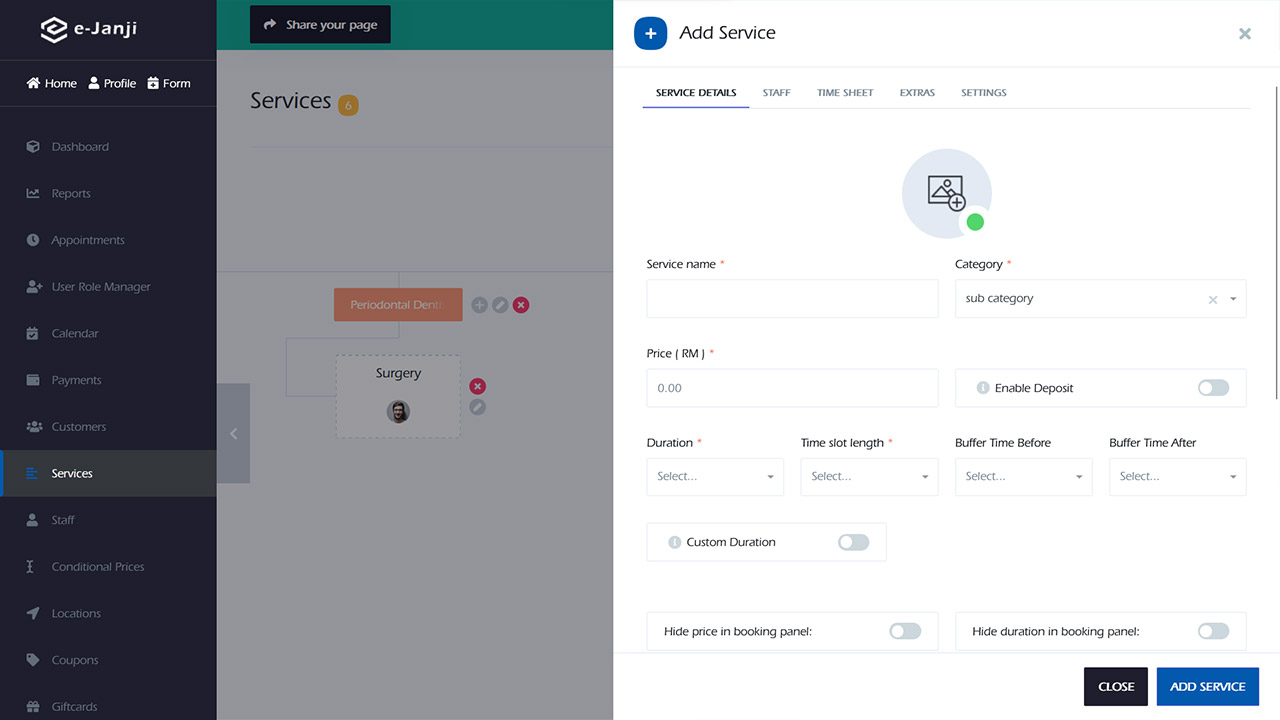Open Coupons tag icon
Viewport: 1280px width, 720px height.
33,660
